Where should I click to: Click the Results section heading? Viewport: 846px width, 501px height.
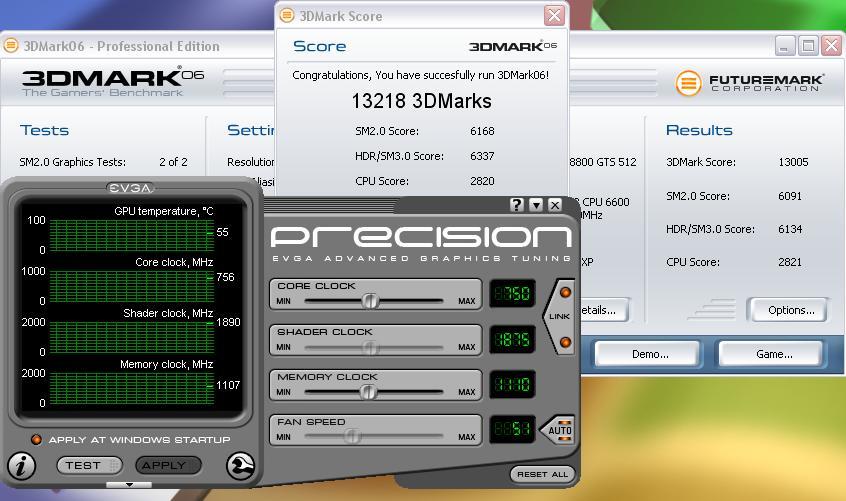point(699,130)
